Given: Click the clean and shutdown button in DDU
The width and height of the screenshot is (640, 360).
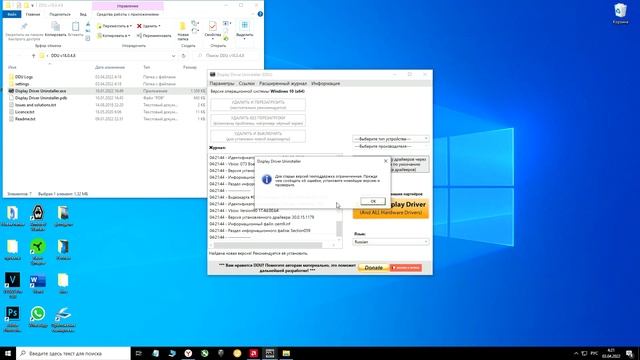Looking at the screenshot, I should (x=258, y=136).
